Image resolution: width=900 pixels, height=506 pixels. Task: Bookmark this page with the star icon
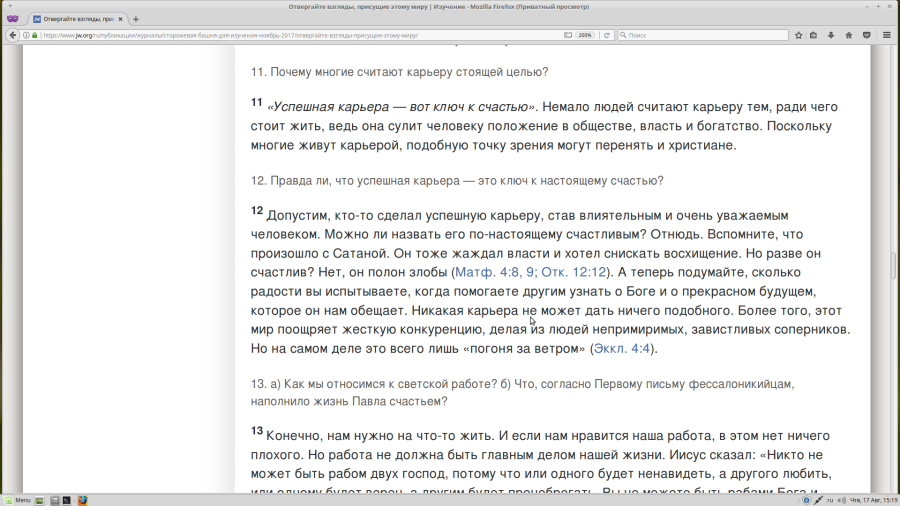[798, 35]
